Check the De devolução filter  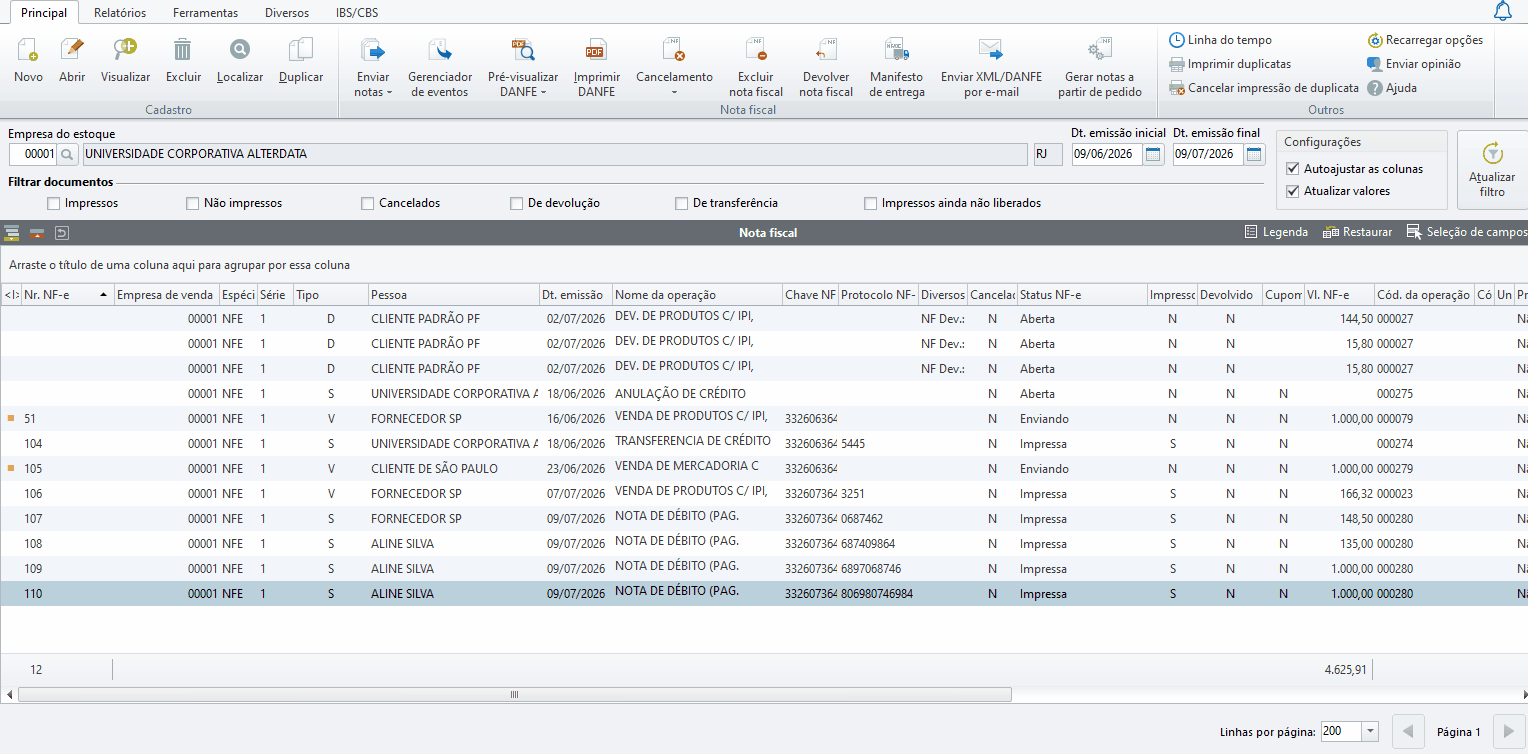coord(517,203)
